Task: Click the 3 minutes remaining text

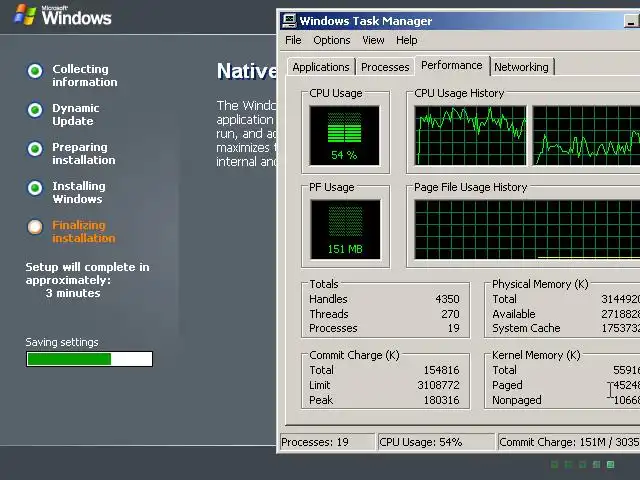Action: 73,293
